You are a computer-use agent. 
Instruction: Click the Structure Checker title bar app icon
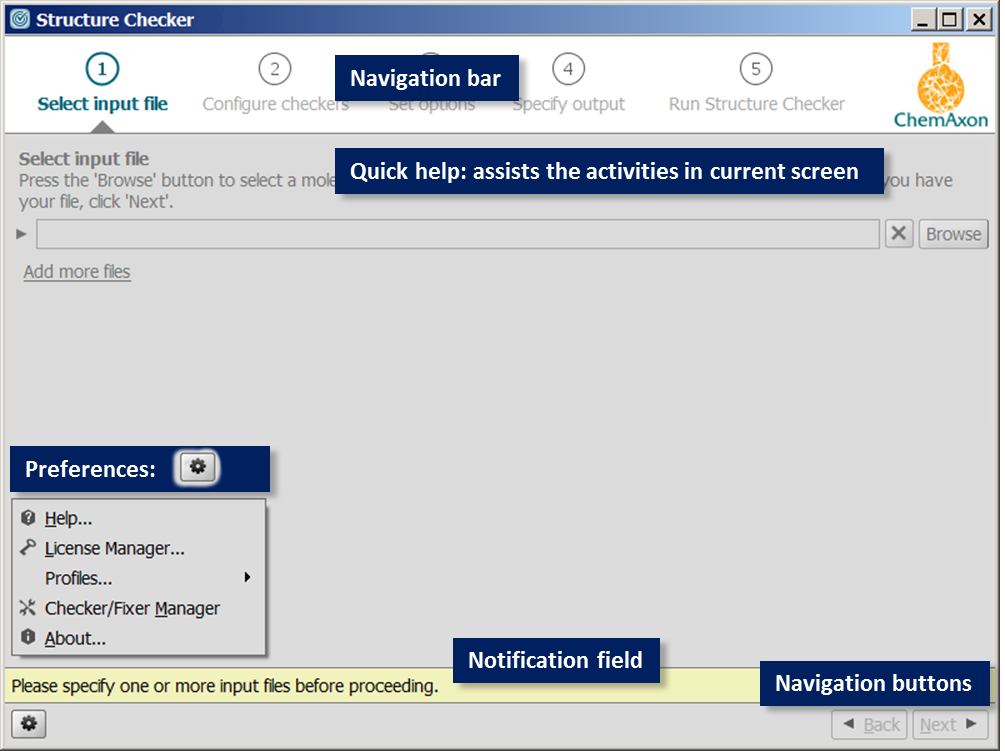click(20, 19)
